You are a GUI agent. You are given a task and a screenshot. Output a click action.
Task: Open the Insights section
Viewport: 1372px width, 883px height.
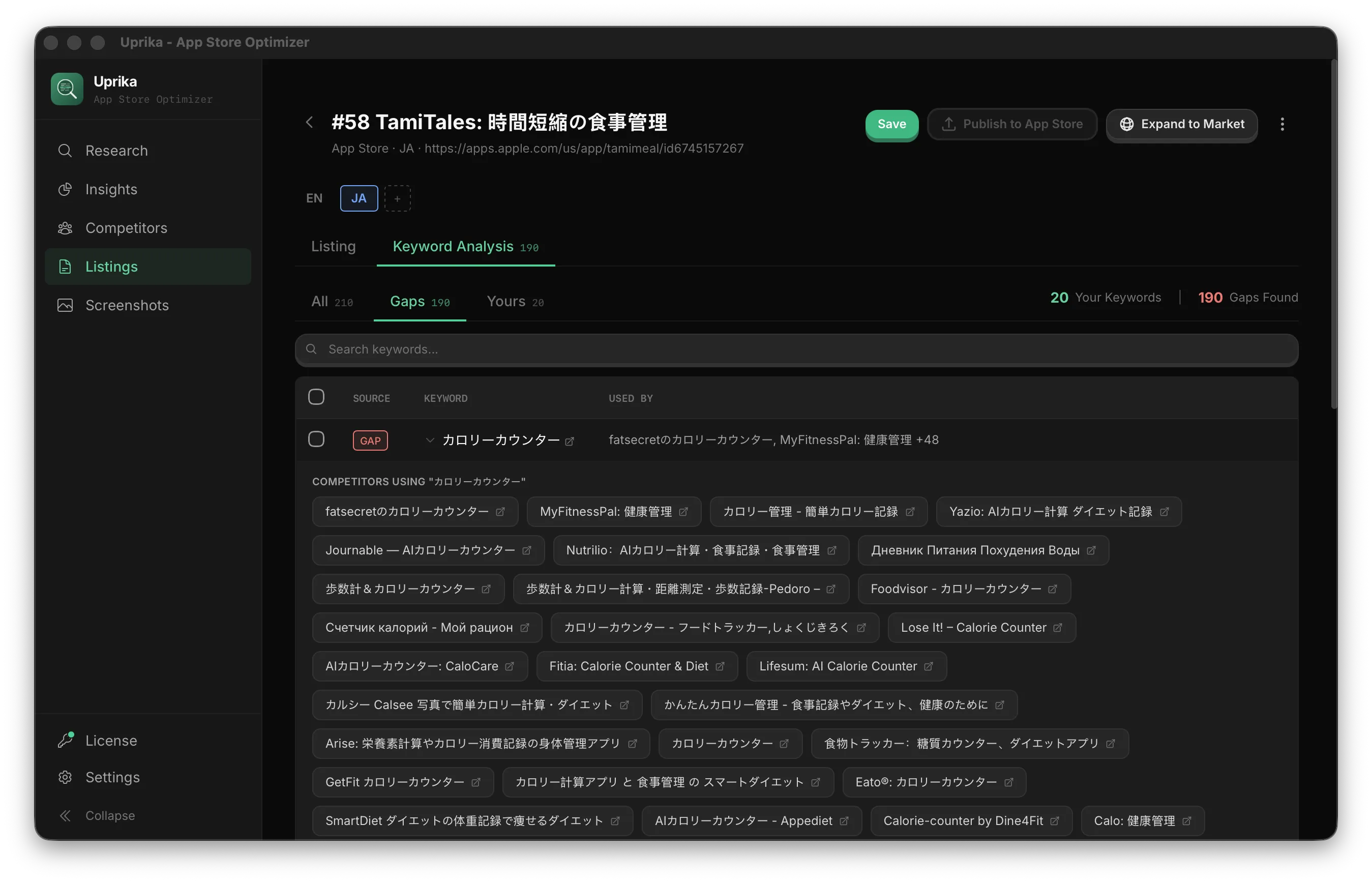pyautogui.click(x=148, y=189)
